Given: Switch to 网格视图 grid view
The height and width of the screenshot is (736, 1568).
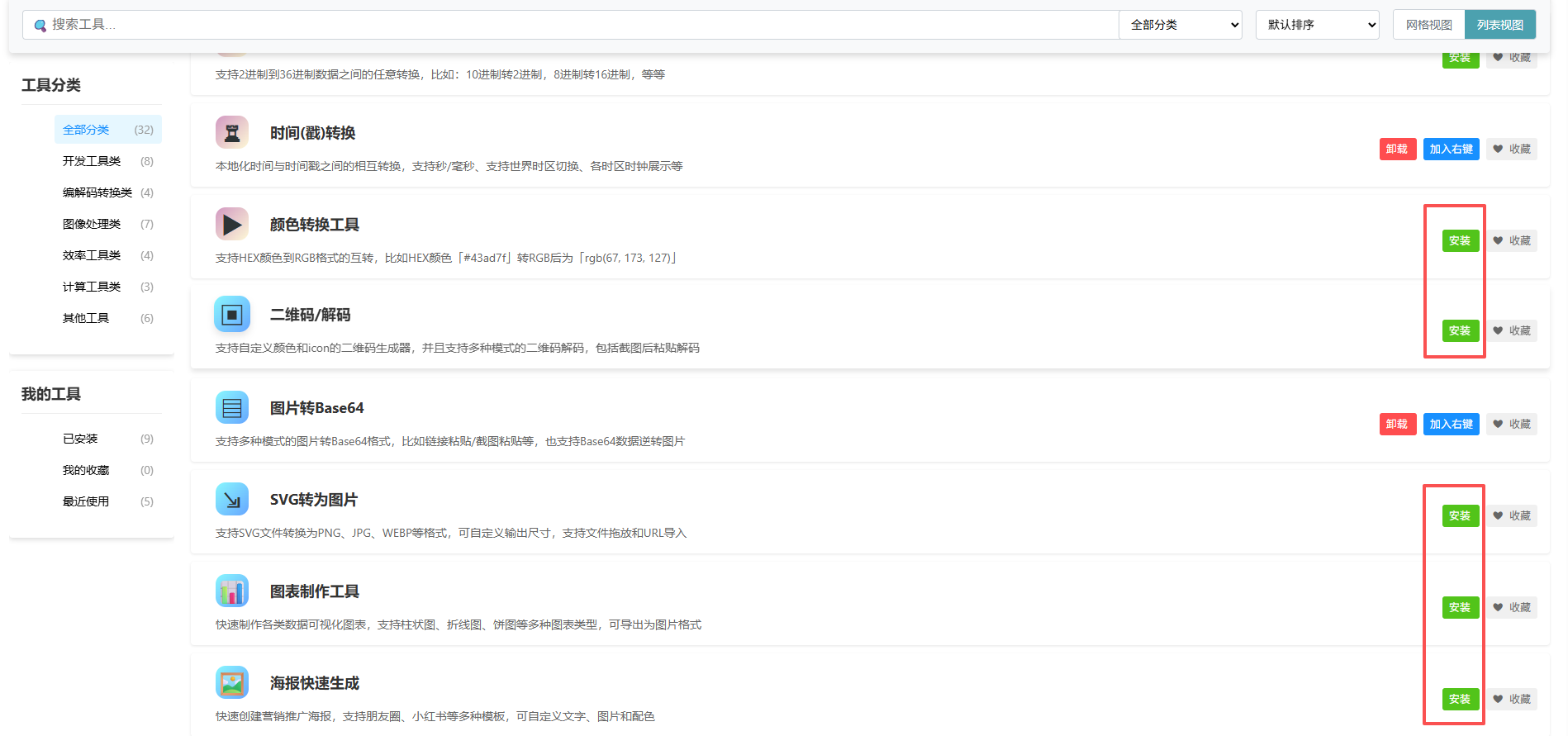Looking at the screenshot, I should point(1428,25).
